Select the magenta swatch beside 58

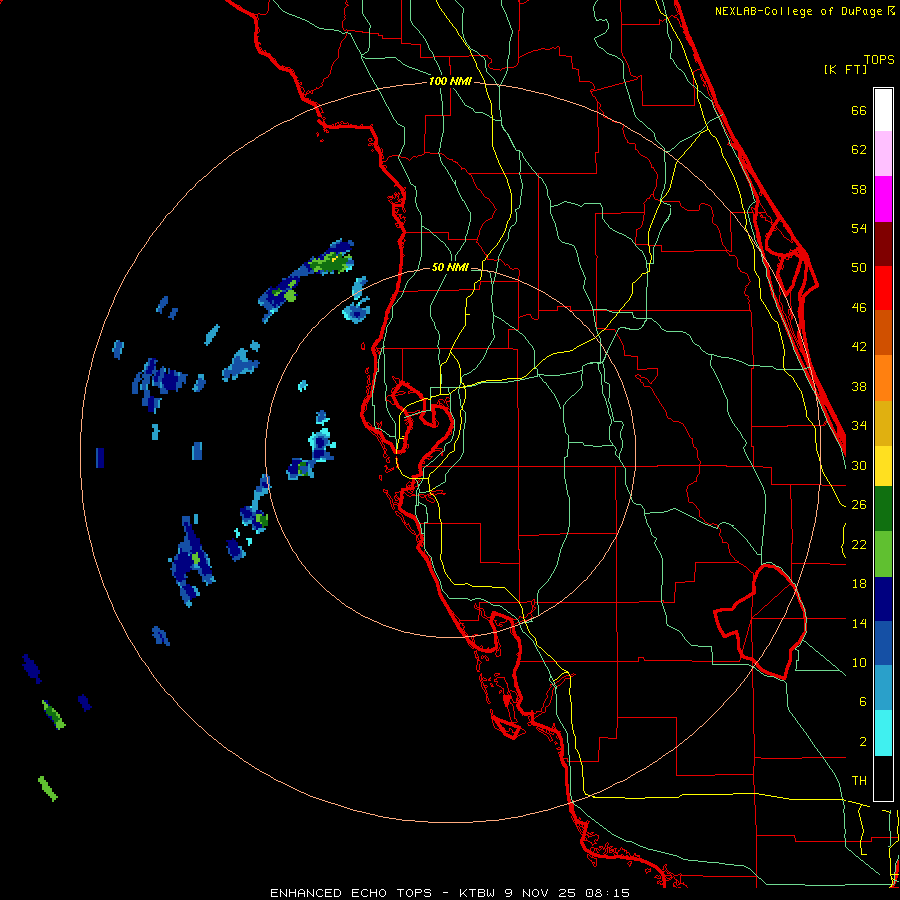click(883, 199)
